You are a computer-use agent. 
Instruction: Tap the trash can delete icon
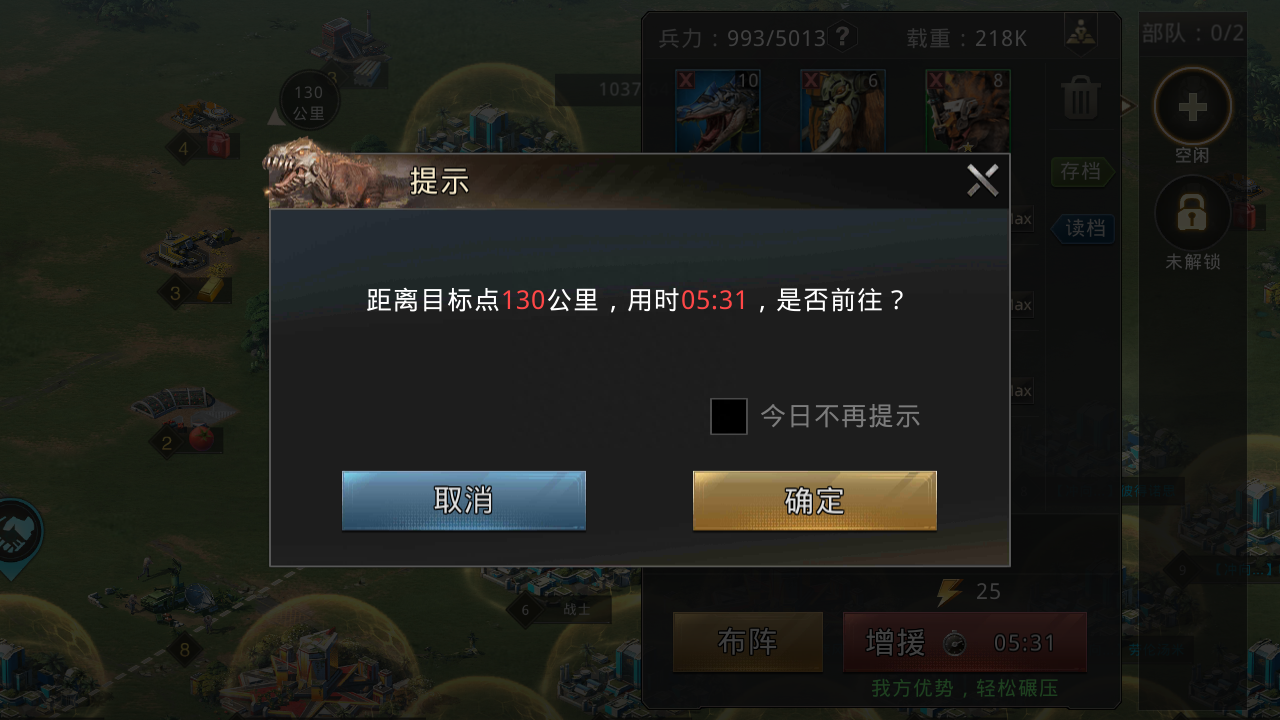click(1081, 98)
